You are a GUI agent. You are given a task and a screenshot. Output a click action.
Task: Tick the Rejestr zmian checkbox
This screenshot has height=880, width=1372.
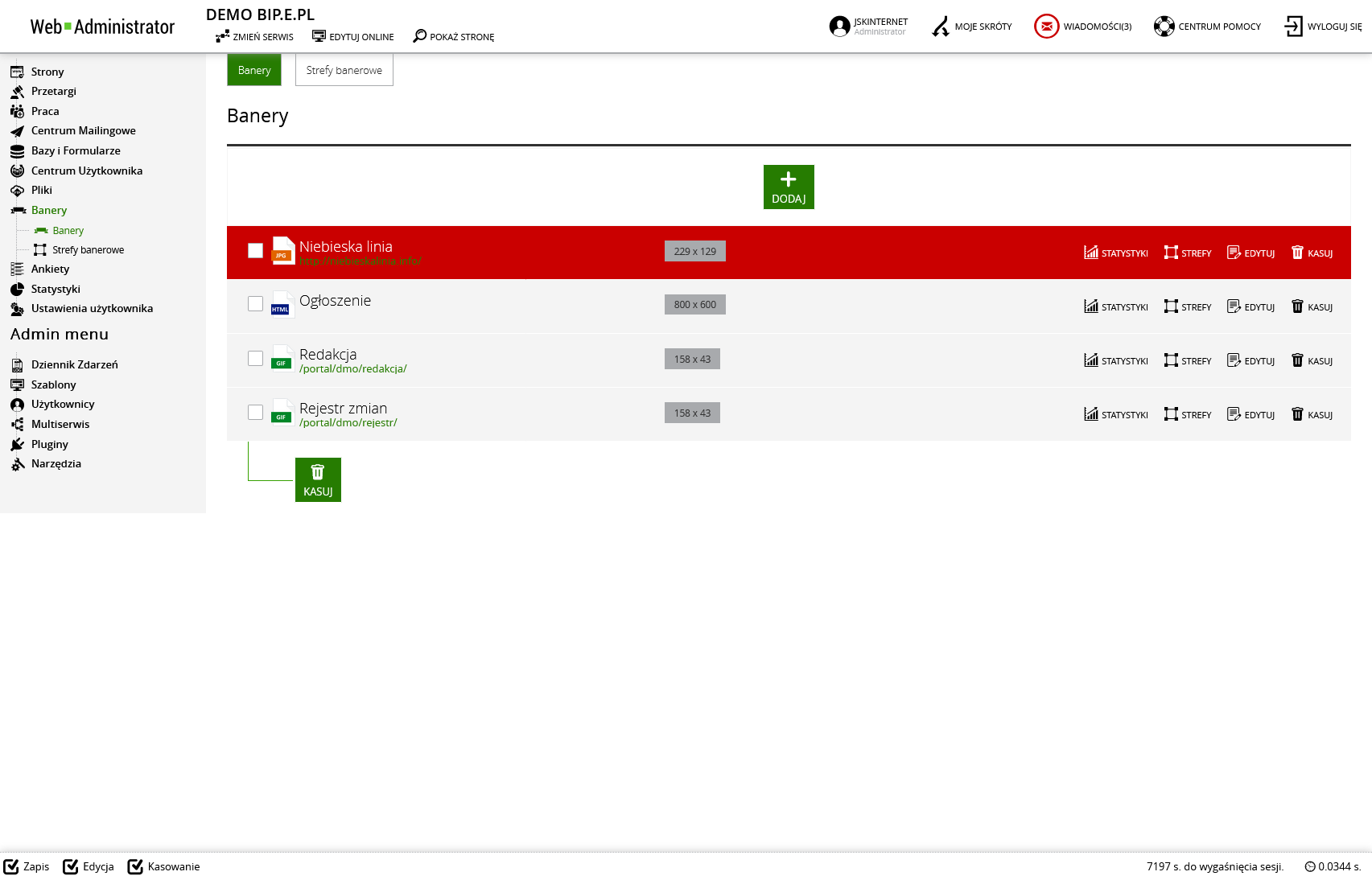(255, 412)
